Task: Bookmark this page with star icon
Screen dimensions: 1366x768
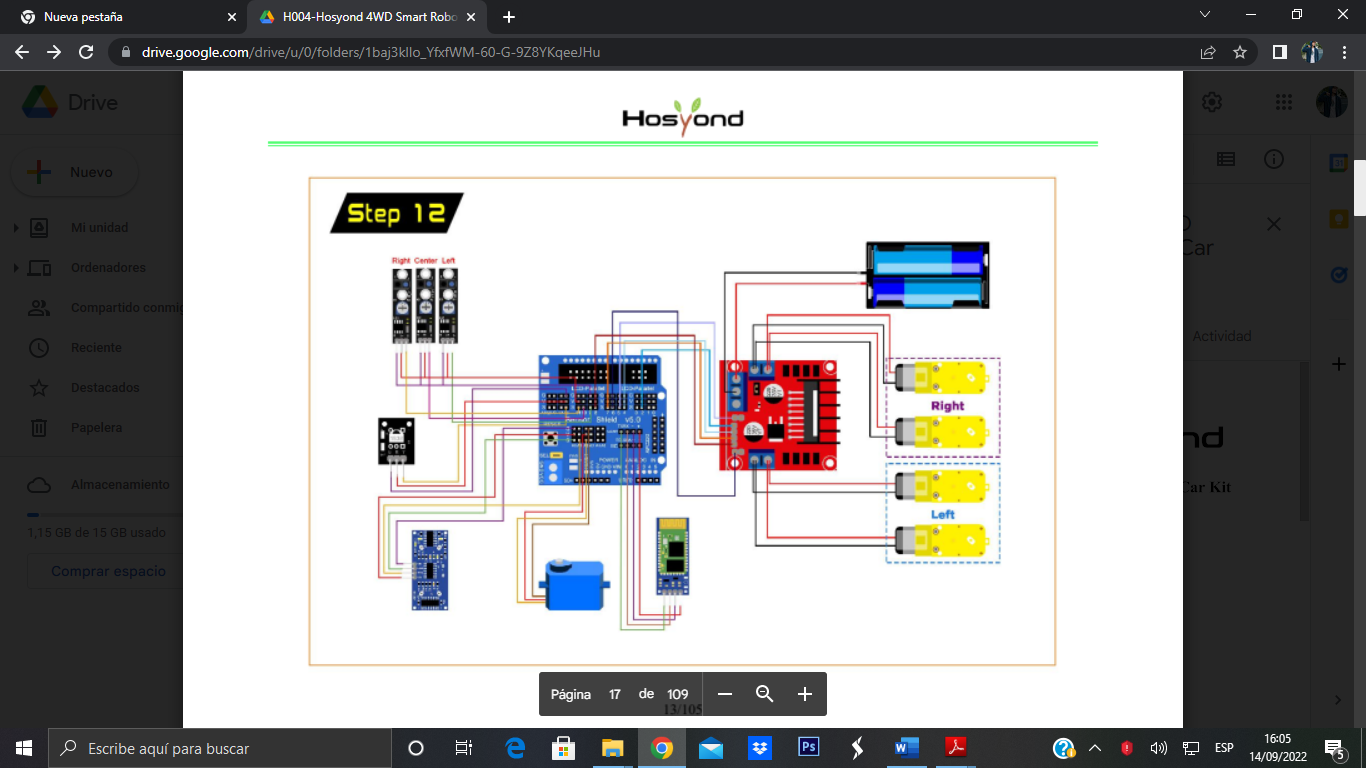Action: point(1240,52)
